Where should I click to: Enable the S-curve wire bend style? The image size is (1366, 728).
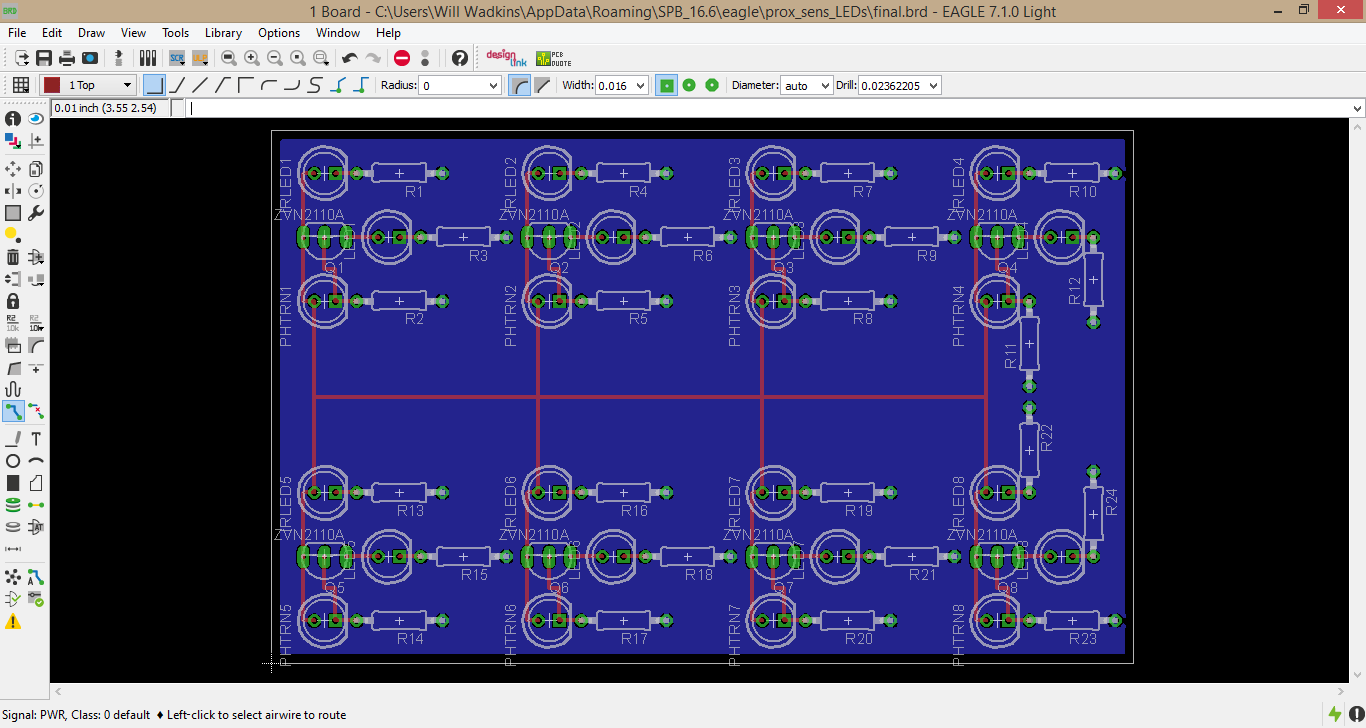coord(316,85)
